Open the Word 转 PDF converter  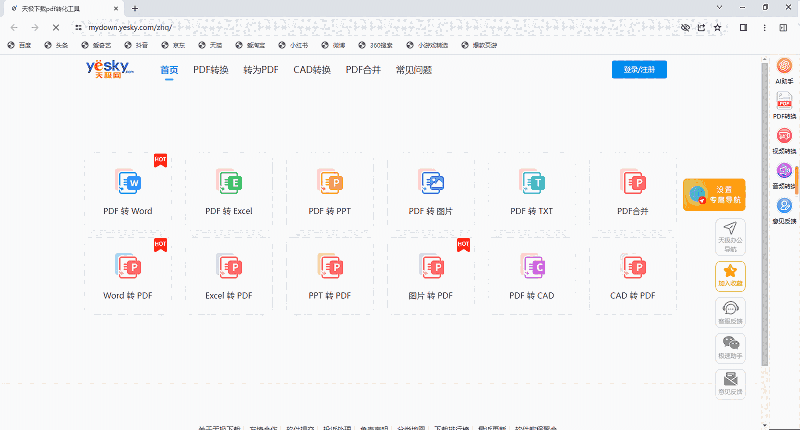tap(128, 276)
